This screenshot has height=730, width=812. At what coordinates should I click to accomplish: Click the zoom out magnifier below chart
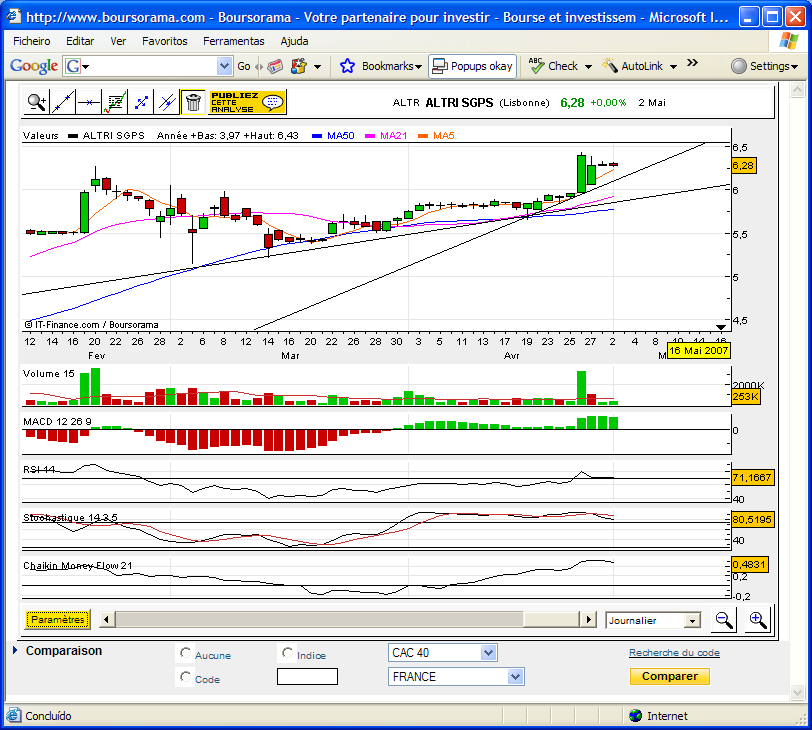pos(723,620)
